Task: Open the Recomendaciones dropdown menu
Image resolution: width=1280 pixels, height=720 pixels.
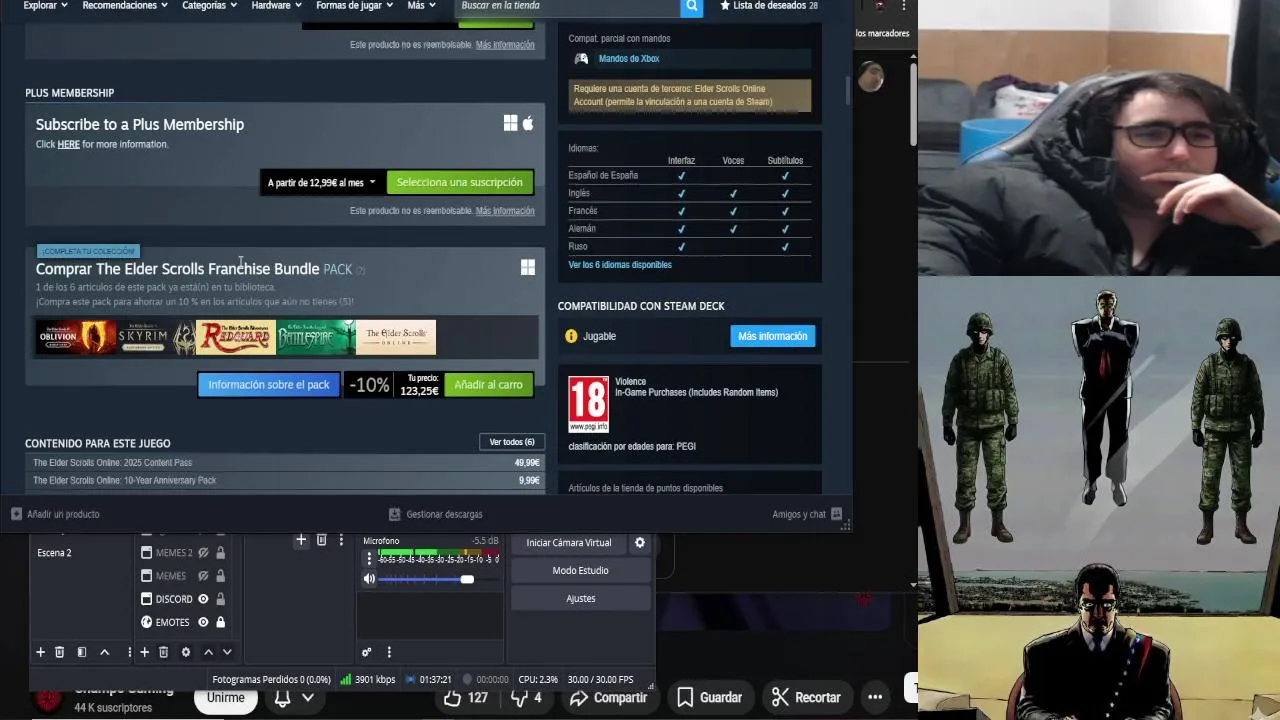Action: coord(126,6)
